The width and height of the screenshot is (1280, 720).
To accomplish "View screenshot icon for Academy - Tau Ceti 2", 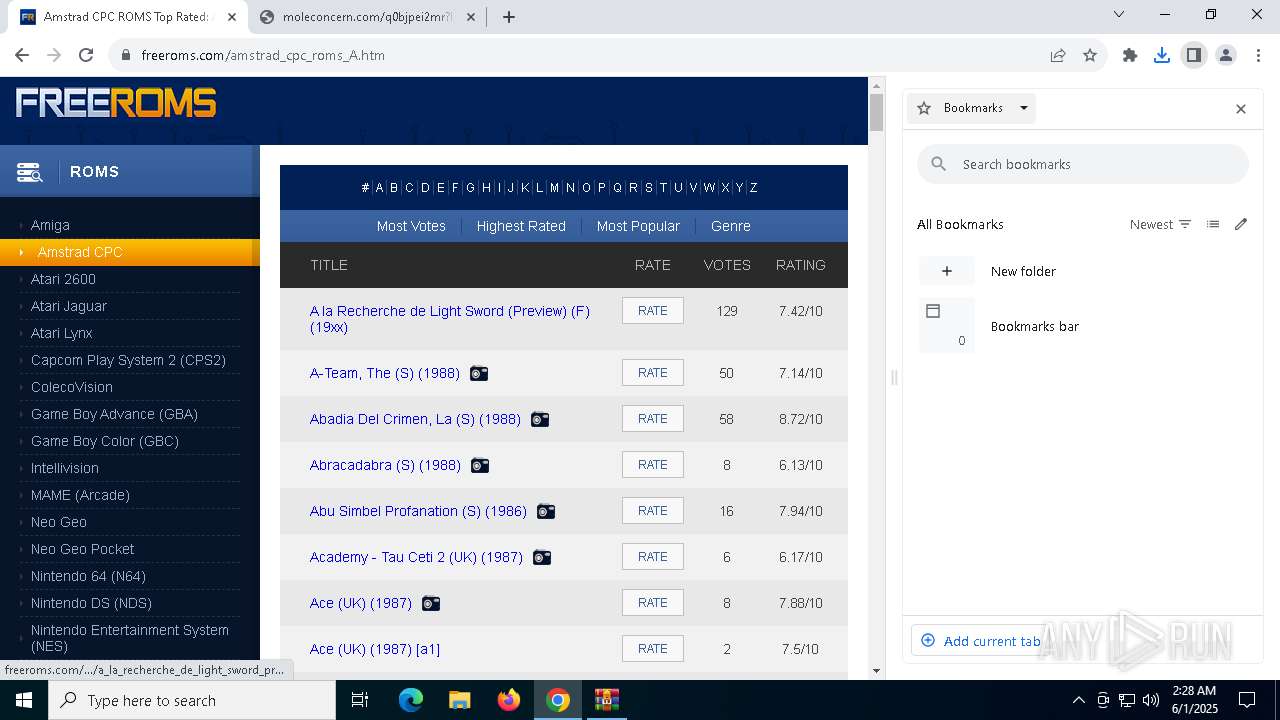I will pos(542,557).
